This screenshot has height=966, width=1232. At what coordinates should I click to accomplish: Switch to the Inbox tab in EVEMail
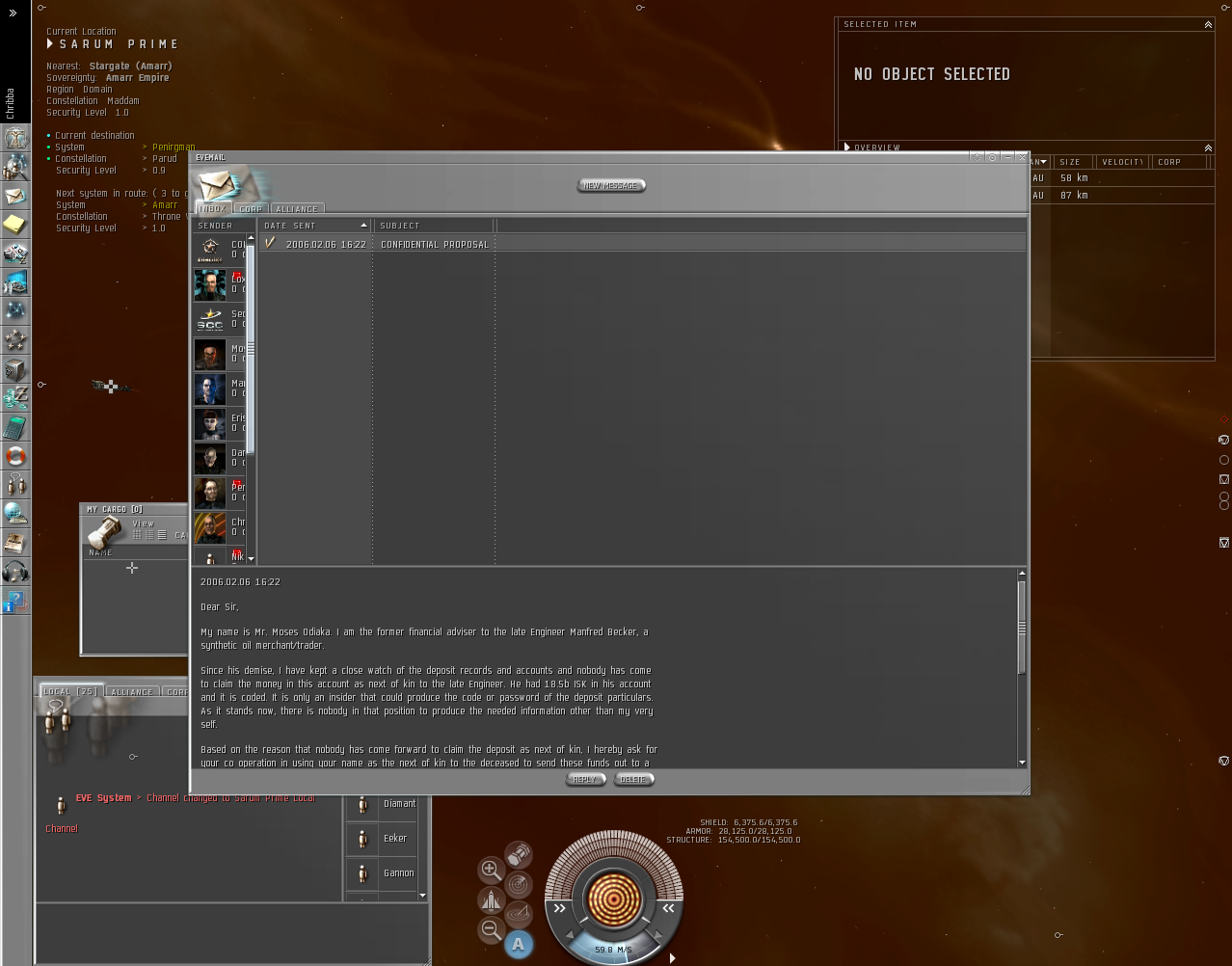(x=213, y=208)
